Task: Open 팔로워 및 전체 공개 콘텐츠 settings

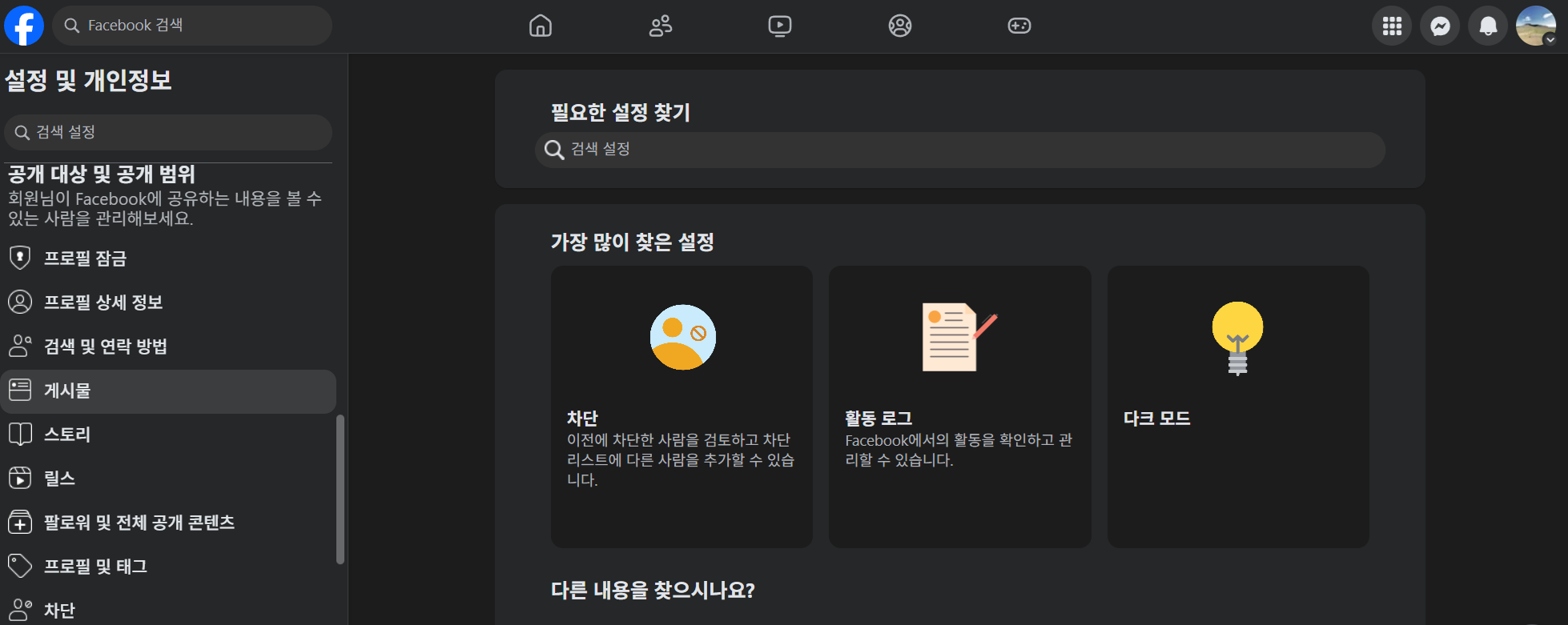Action: coord(168,523)
